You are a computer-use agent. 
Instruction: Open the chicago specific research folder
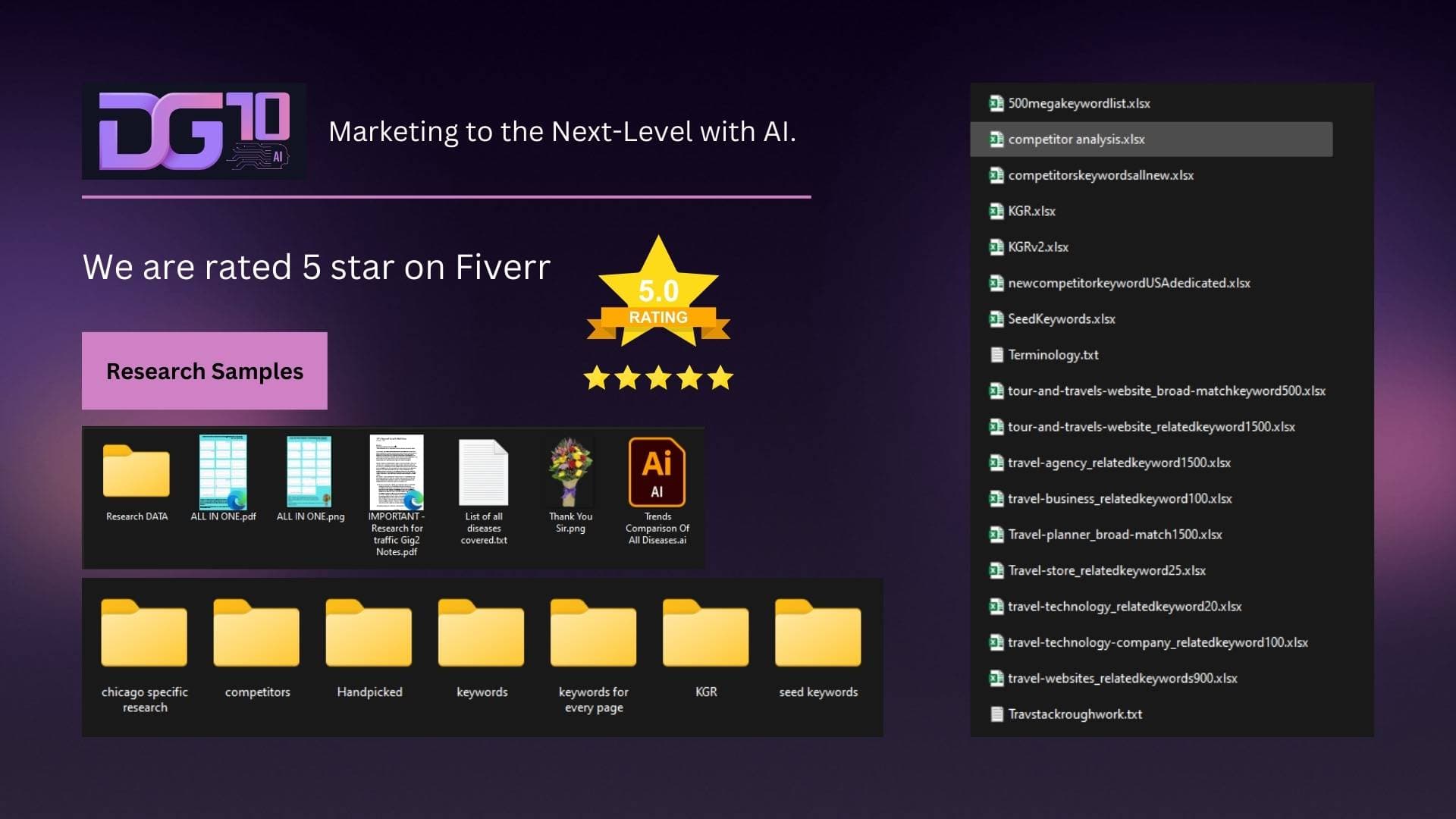144,634
